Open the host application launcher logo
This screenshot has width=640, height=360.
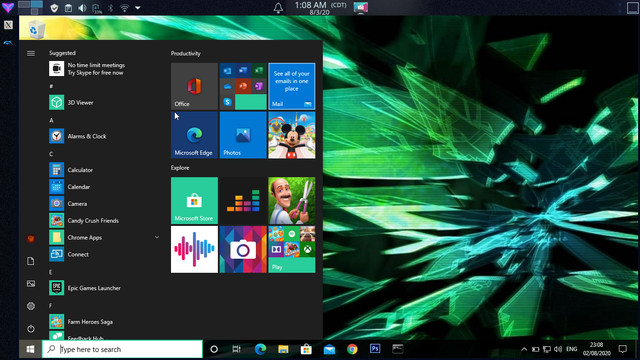pyautogui.click(x=8, y=7)
